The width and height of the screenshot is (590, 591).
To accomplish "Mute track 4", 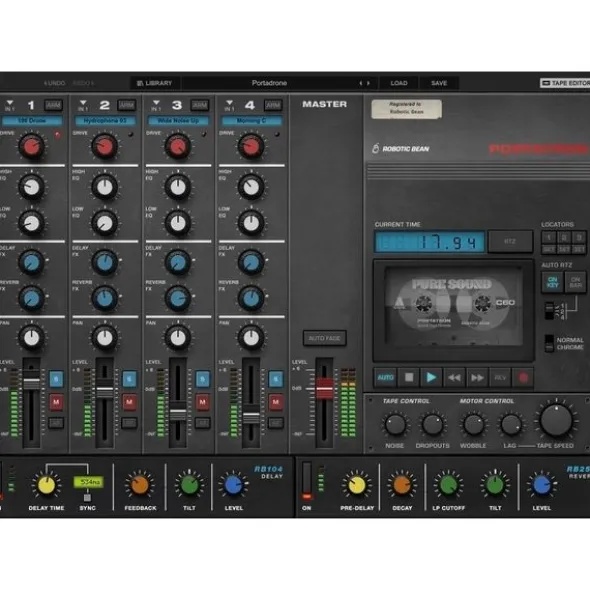I will [276, 402].
